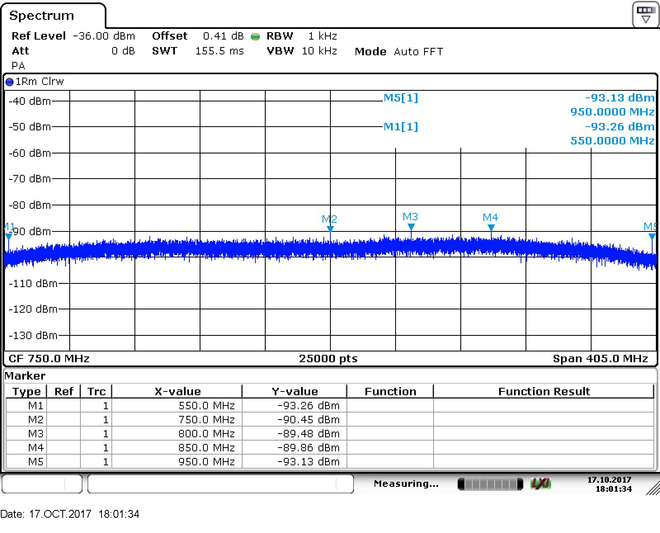Click the Y-value column header

(x=295, y=392)
